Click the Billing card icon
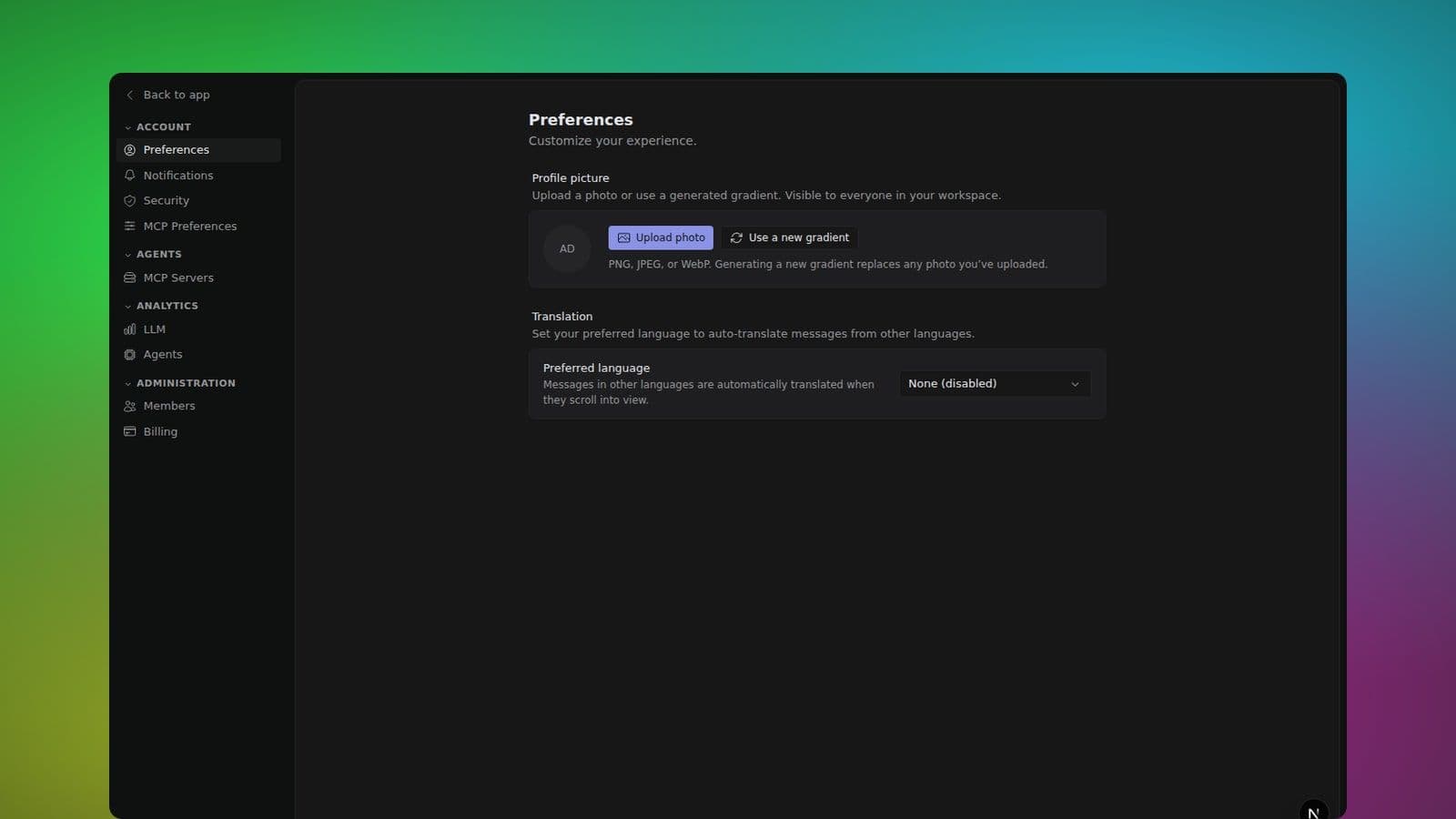The image size is (1456, 819). point(130,432)
